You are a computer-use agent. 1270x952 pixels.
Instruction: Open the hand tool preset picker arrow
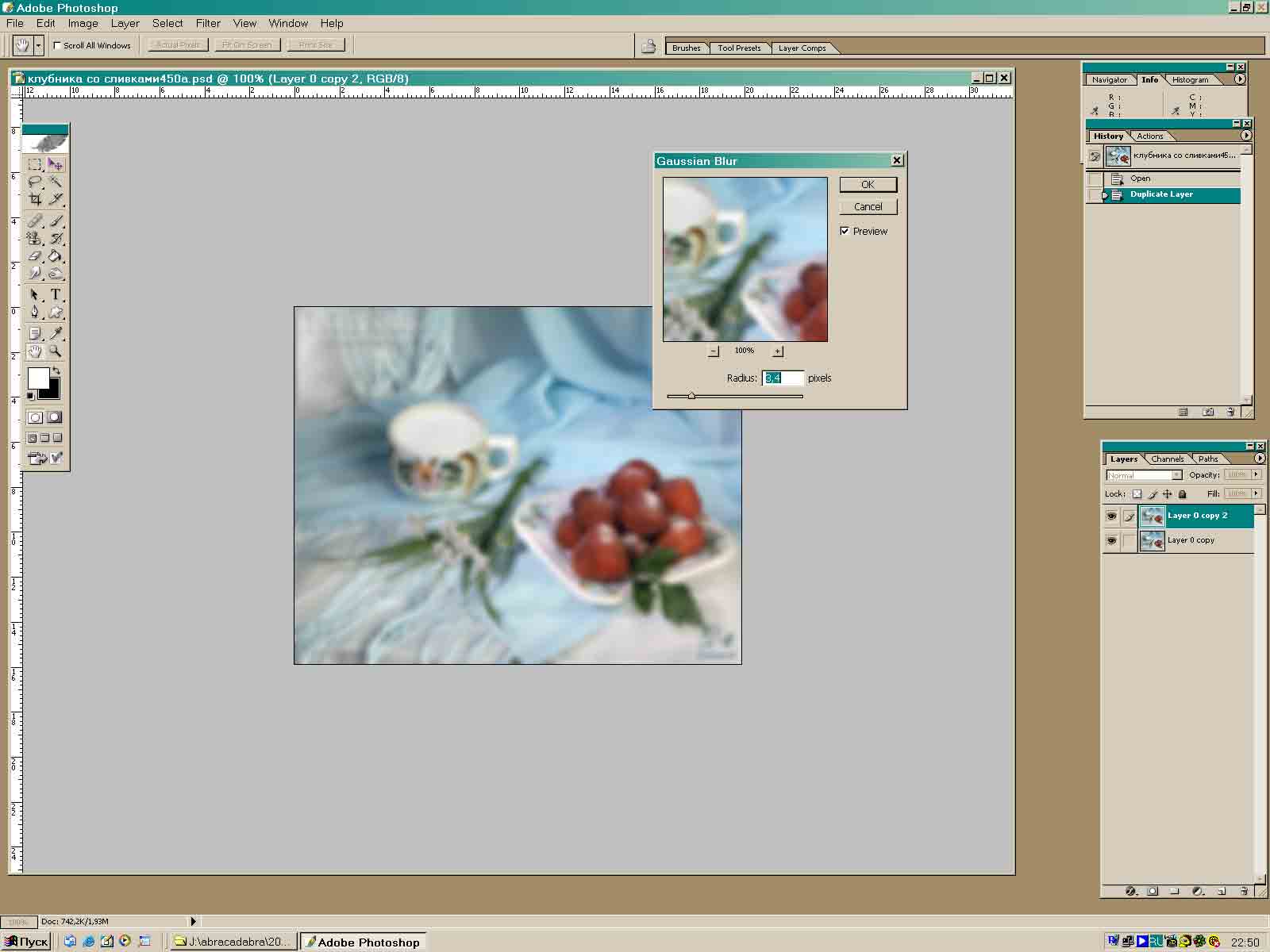[38, 45]
